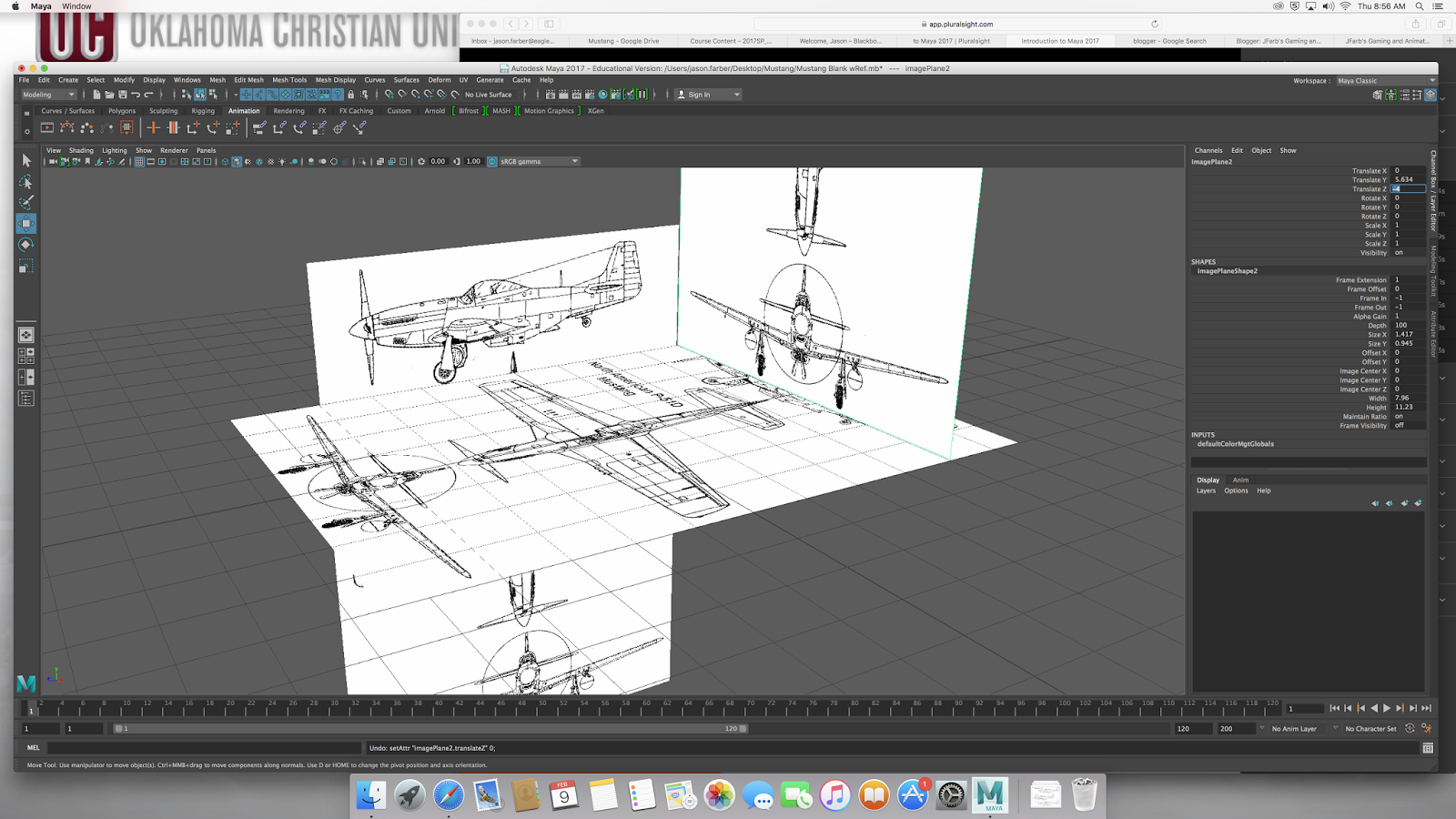Switch to the Polygons shelf tab
The width and height of the screenshot is (1456, 819).
tap(124, 110)
